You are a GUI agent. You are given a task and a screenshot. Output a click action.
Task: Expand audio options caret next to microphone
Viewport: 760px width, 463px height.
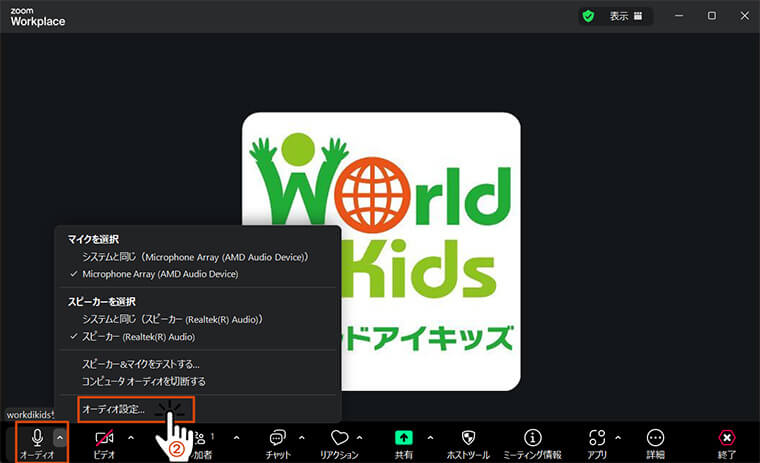[60, 437]
